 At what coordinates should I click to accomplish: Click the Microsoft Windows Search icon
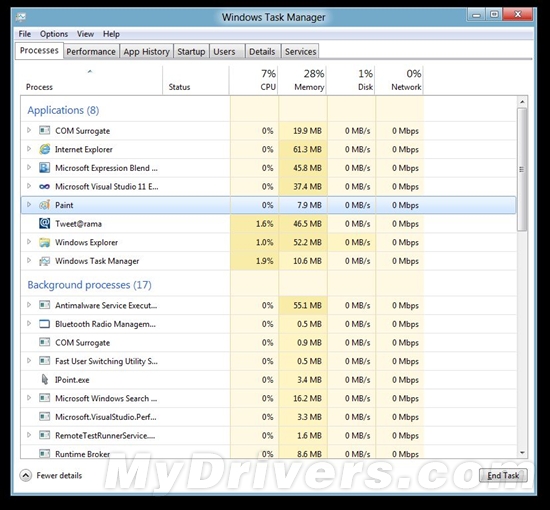click(x=45, y=398)
